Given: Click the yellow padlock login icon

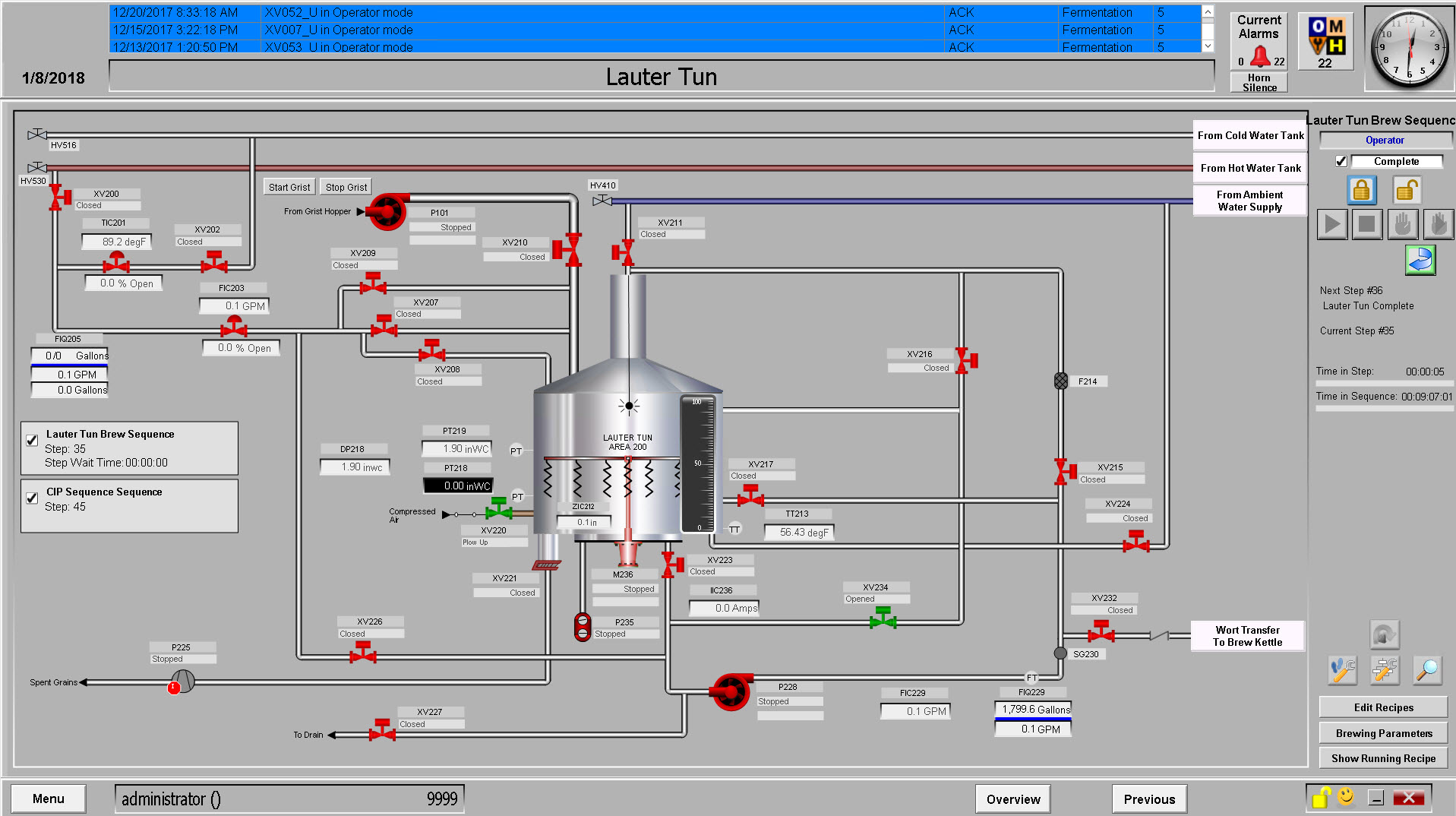Looking at the screenshot, I should tap(1322, 797).
